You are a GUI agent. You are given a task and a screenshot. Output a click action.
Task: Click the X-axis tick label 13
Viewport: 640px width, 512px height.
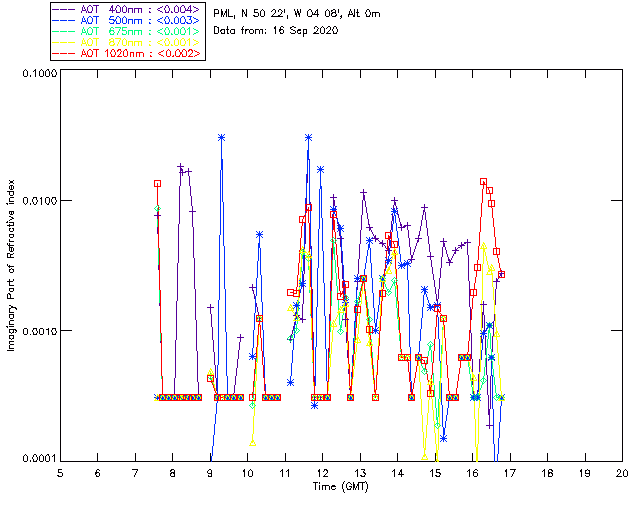(x=360, y=473)
